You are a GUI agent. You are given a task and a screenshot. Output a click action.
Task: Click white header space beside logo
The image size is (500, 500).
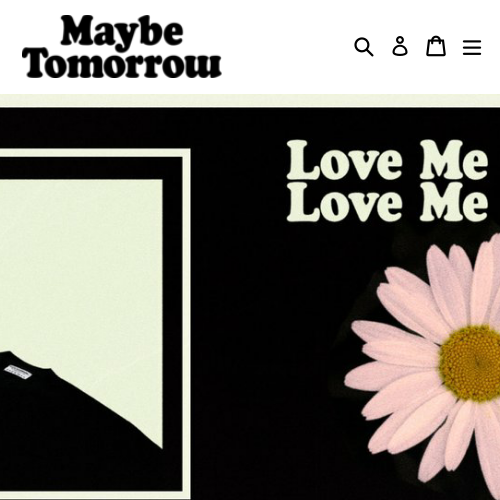point(287,47)
